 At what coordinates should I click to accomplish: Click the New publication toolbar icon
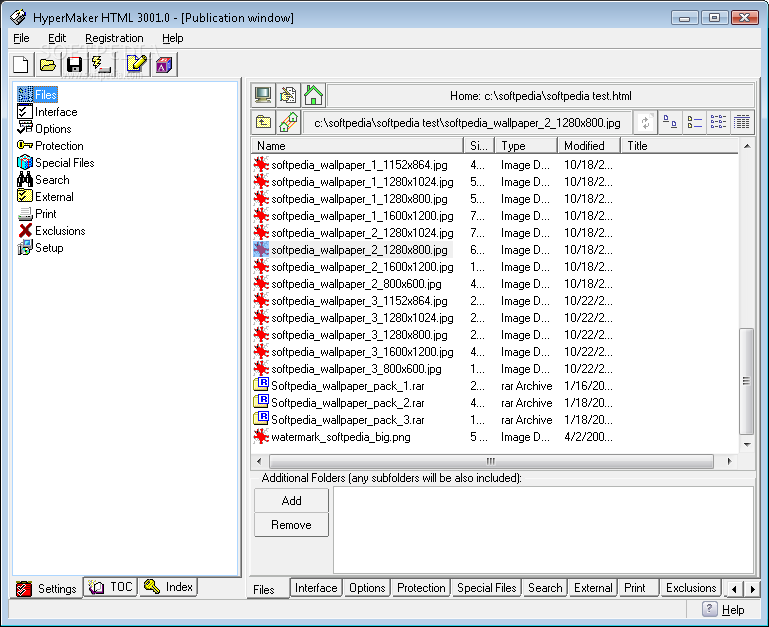pos(22,65)
